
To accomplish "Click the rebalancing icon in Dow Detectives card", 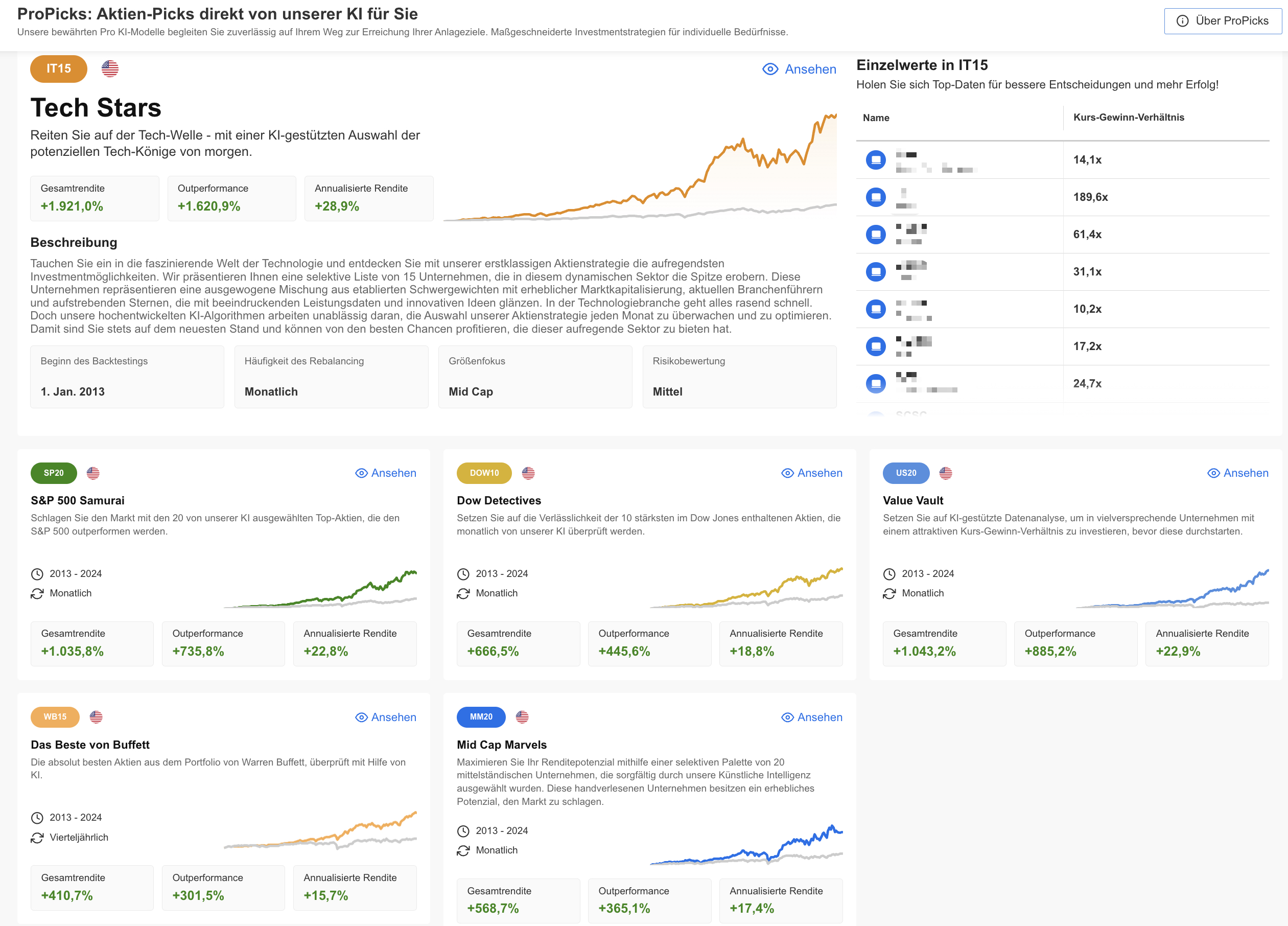I will tap(463, 593).
